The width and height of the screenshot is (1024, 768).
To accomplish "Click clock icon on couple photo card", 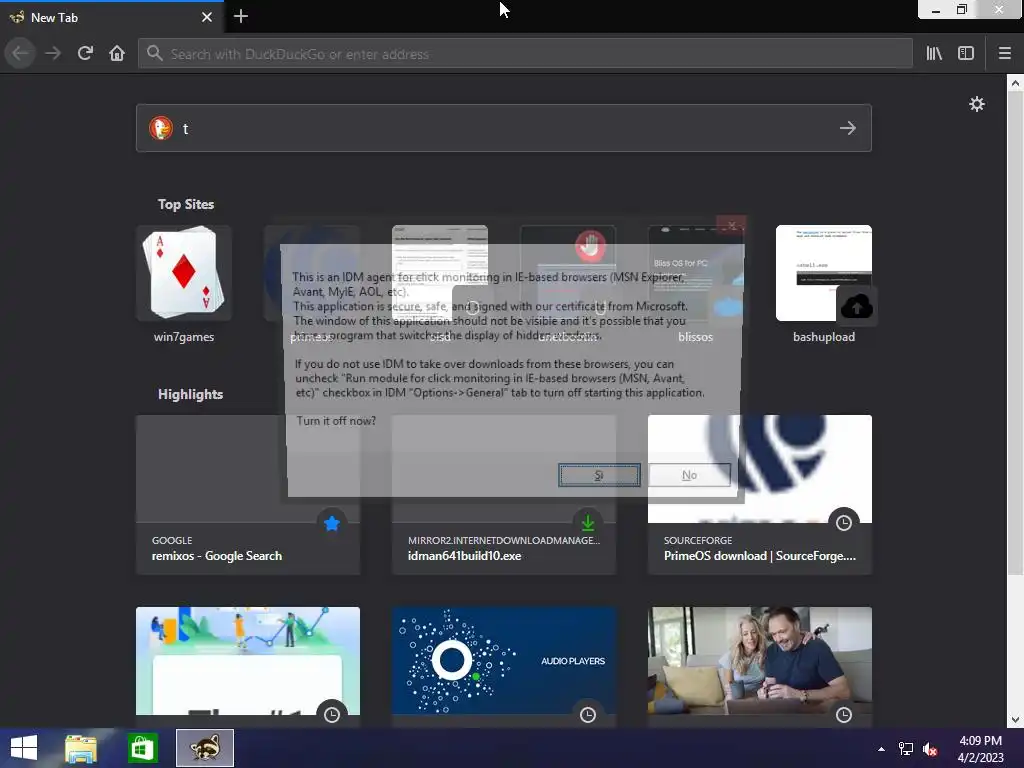I will tap(844, 714).
